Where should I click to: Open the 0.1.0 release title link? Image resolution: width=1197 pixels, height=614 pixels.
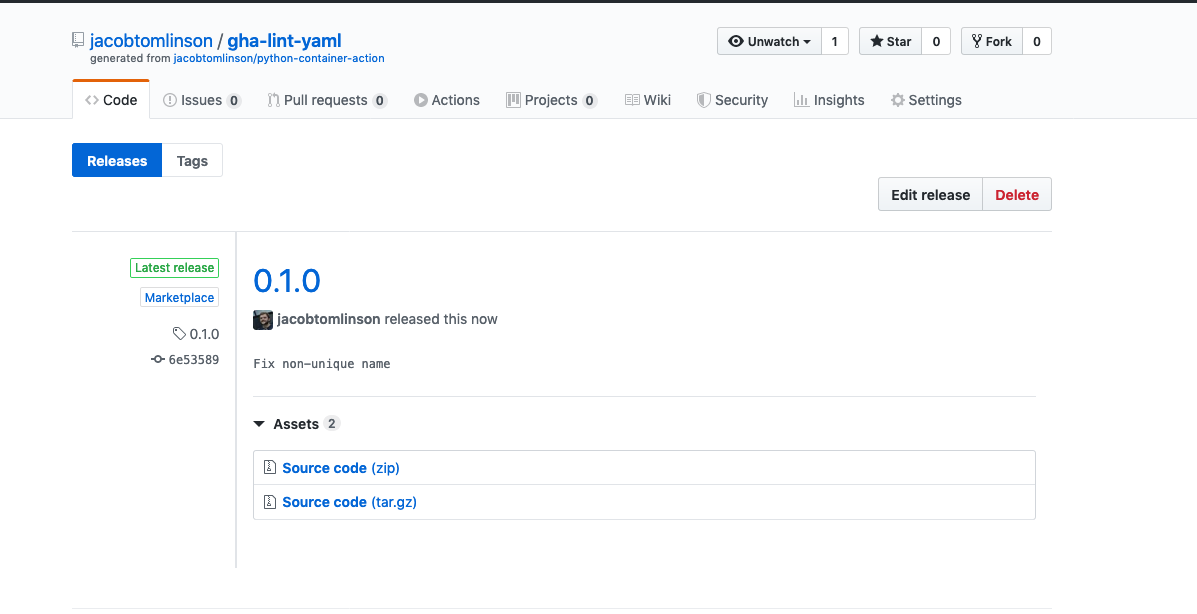287,281
